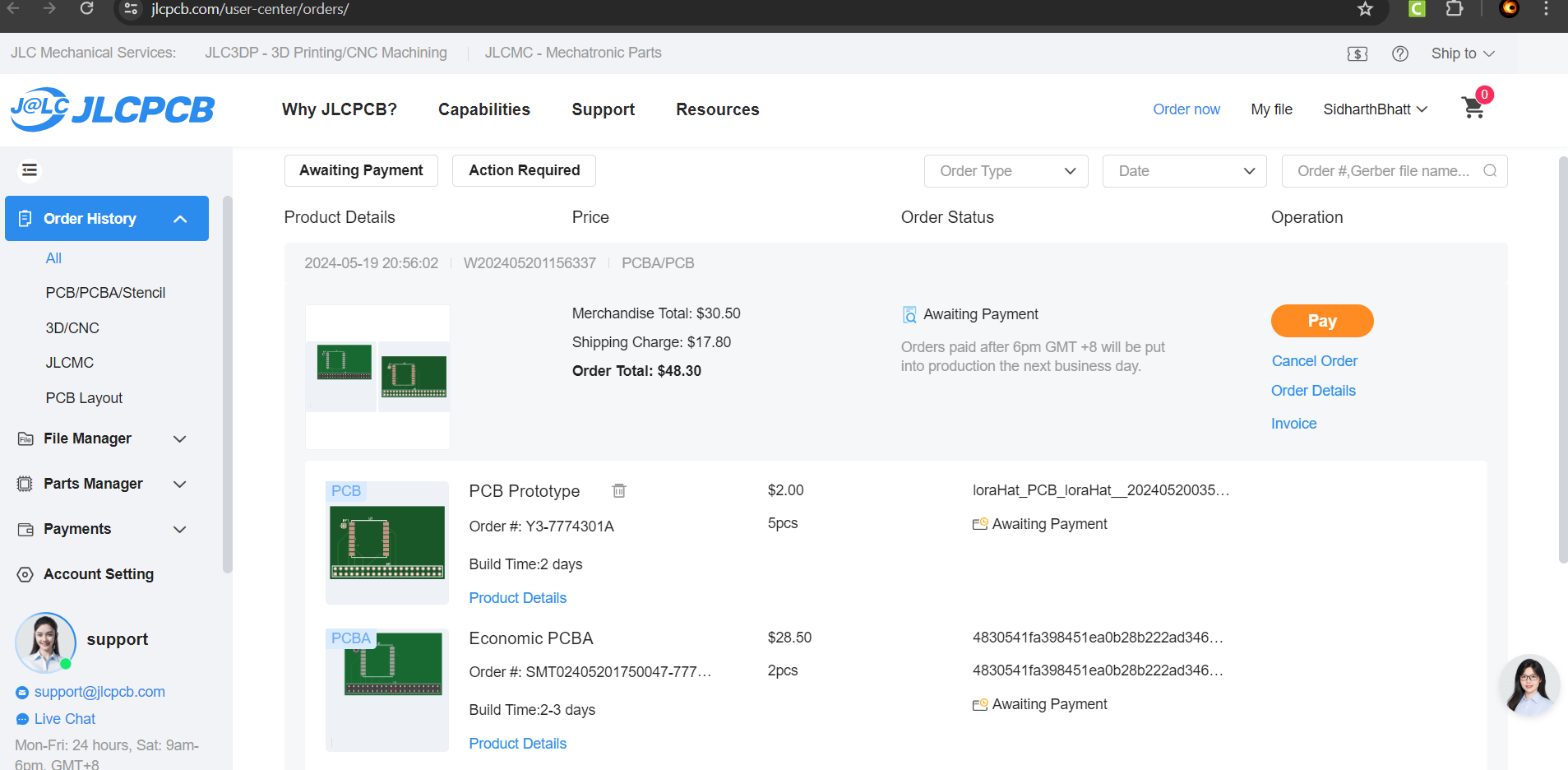Viewport: 1568px width, 770px height.
Task: Reload the page in browser
Action: point(86,8)
